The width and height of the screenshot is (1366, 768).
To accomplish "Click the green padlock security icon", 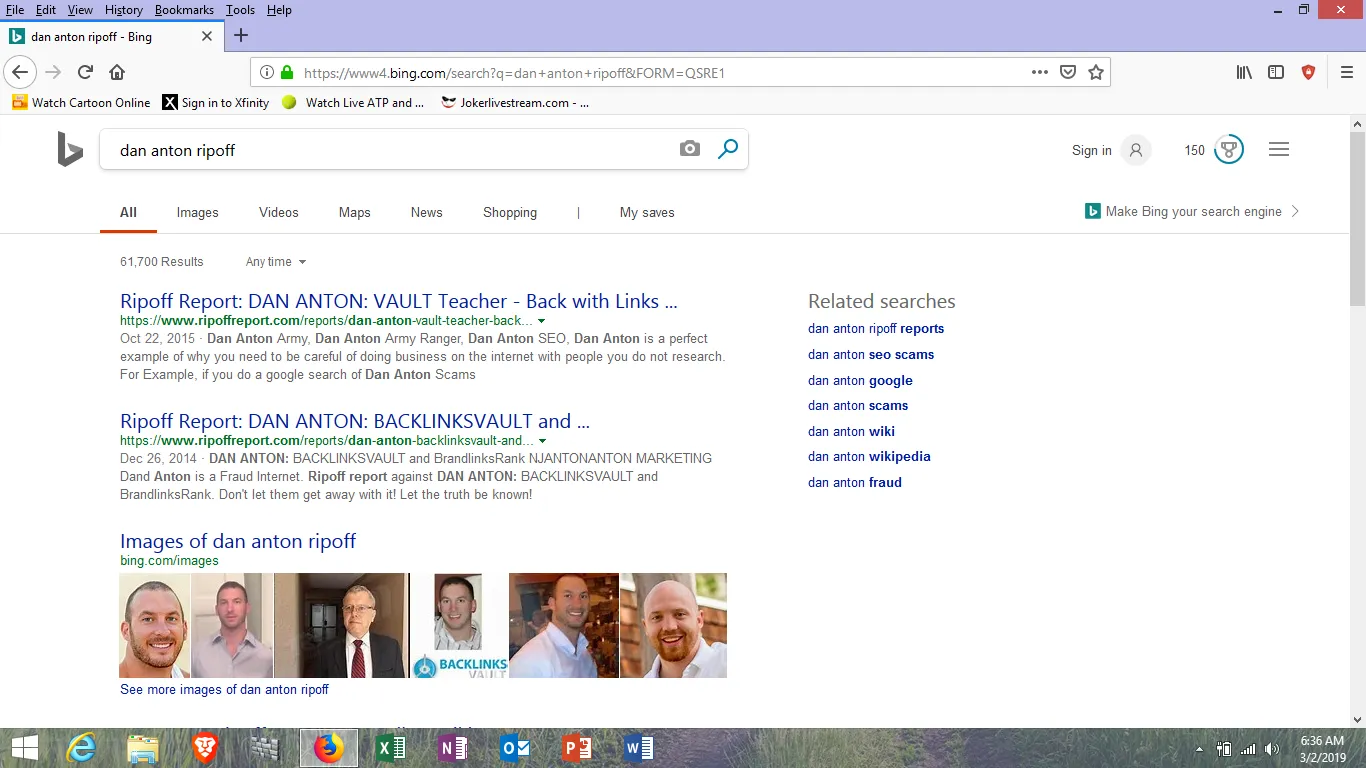I will 287,72.
